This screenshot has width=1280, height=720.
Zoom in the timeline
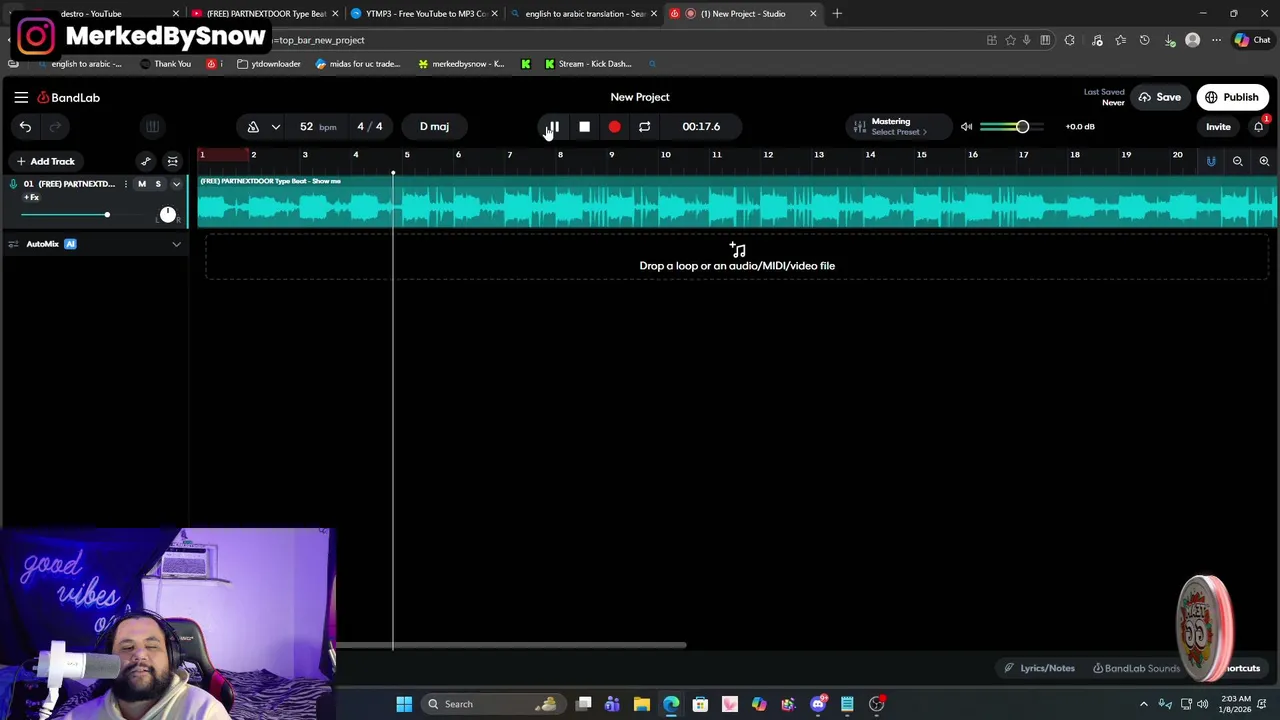pos(1264,161)
